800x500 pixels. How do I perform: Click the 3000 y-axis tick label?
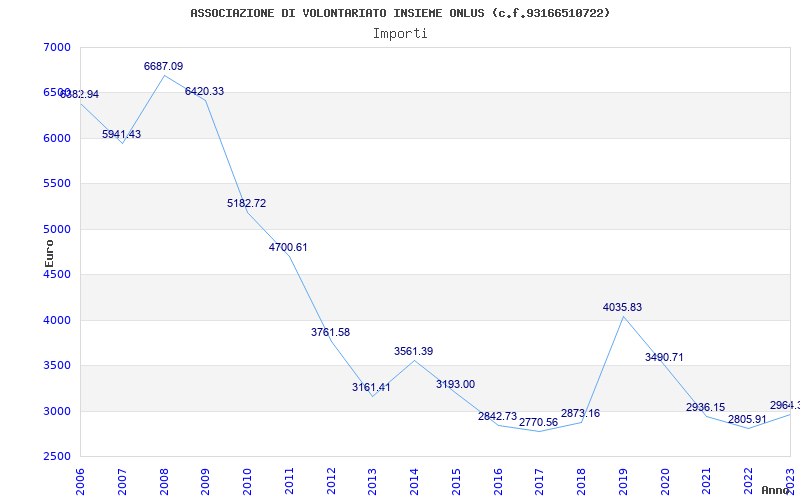coord(55,411)
